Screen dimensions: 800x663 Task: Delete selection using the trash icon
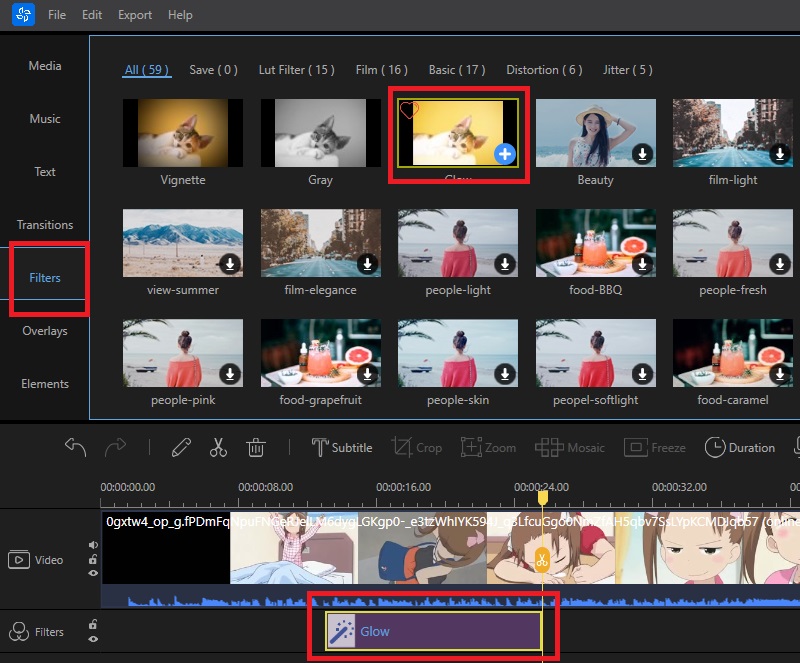[x=256, y=447]
